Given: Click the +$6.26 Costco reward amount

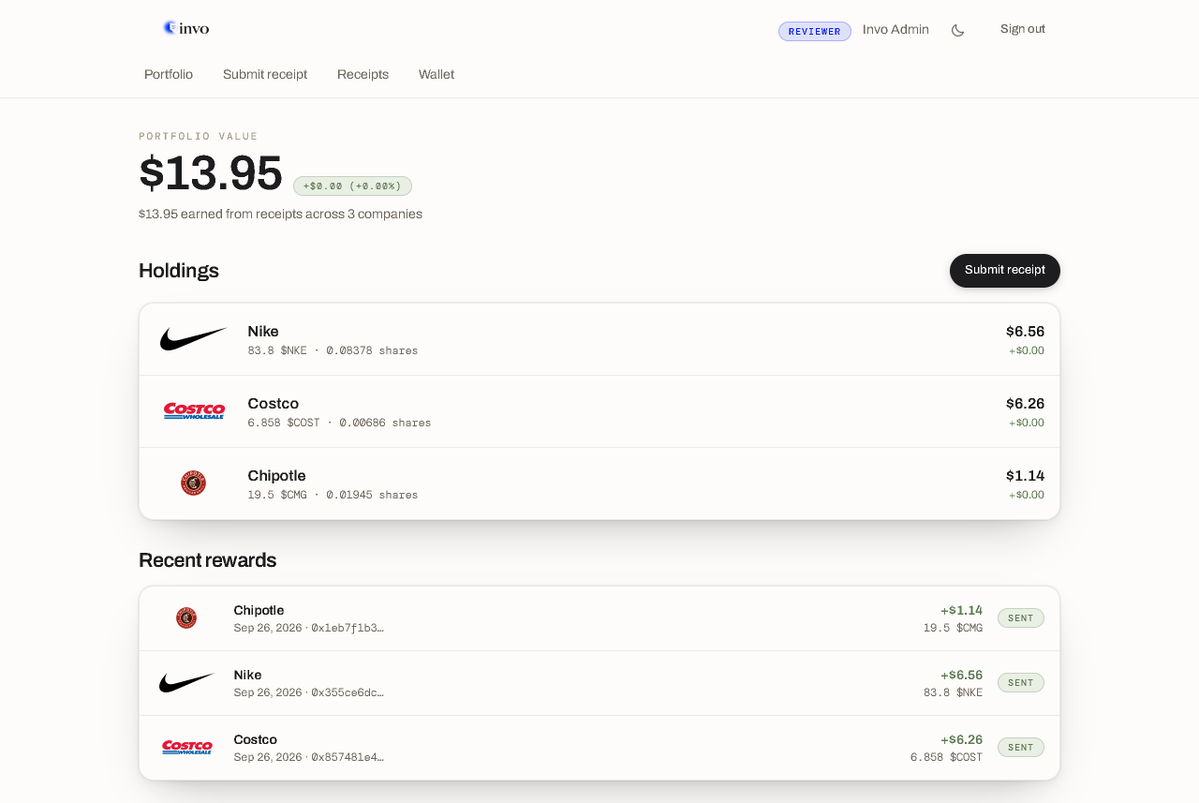Looking at the screenshot, I should (961, 740).
